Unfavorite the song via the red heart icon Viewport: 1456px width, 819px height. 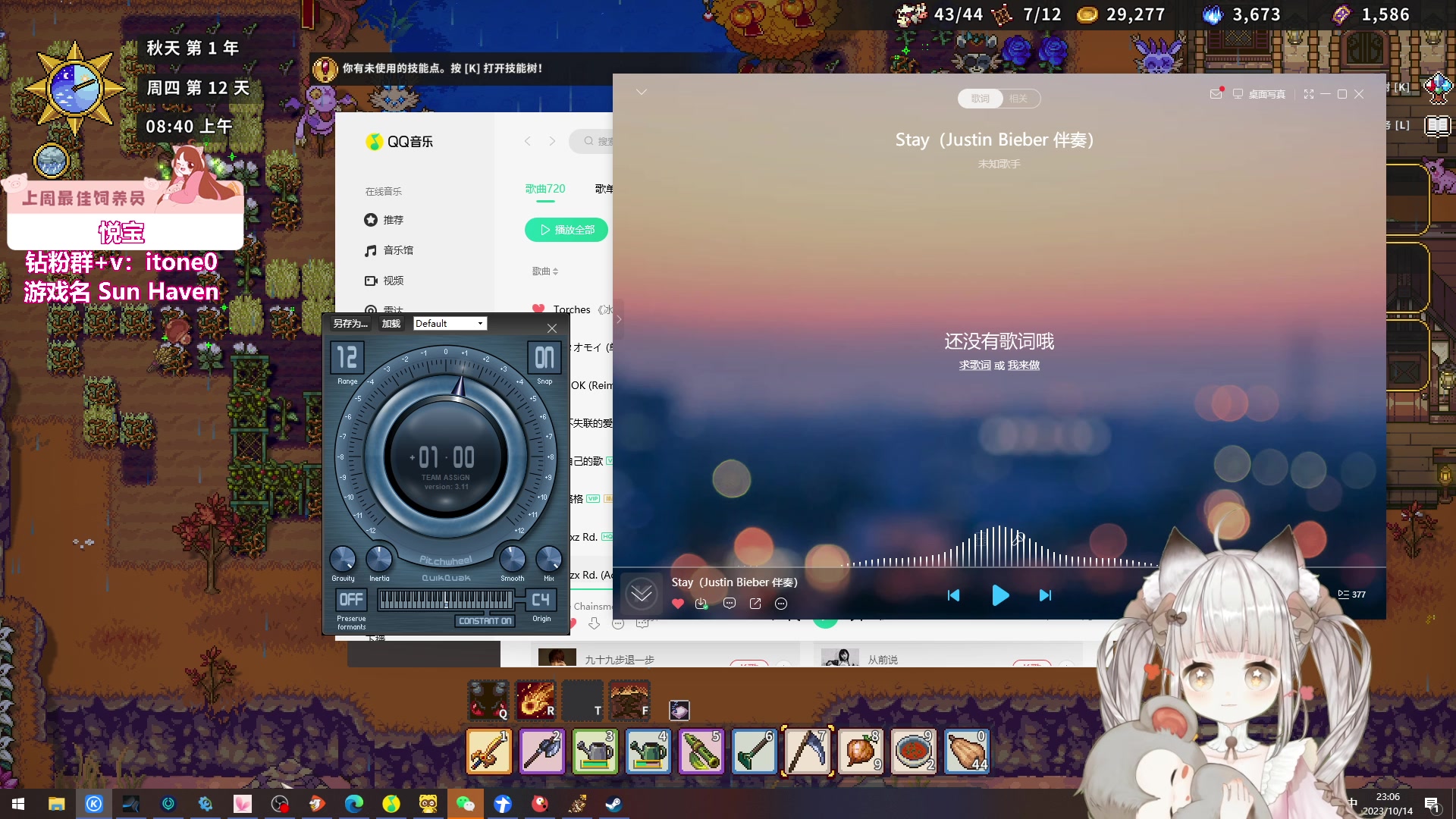click(x=677, y=604)
